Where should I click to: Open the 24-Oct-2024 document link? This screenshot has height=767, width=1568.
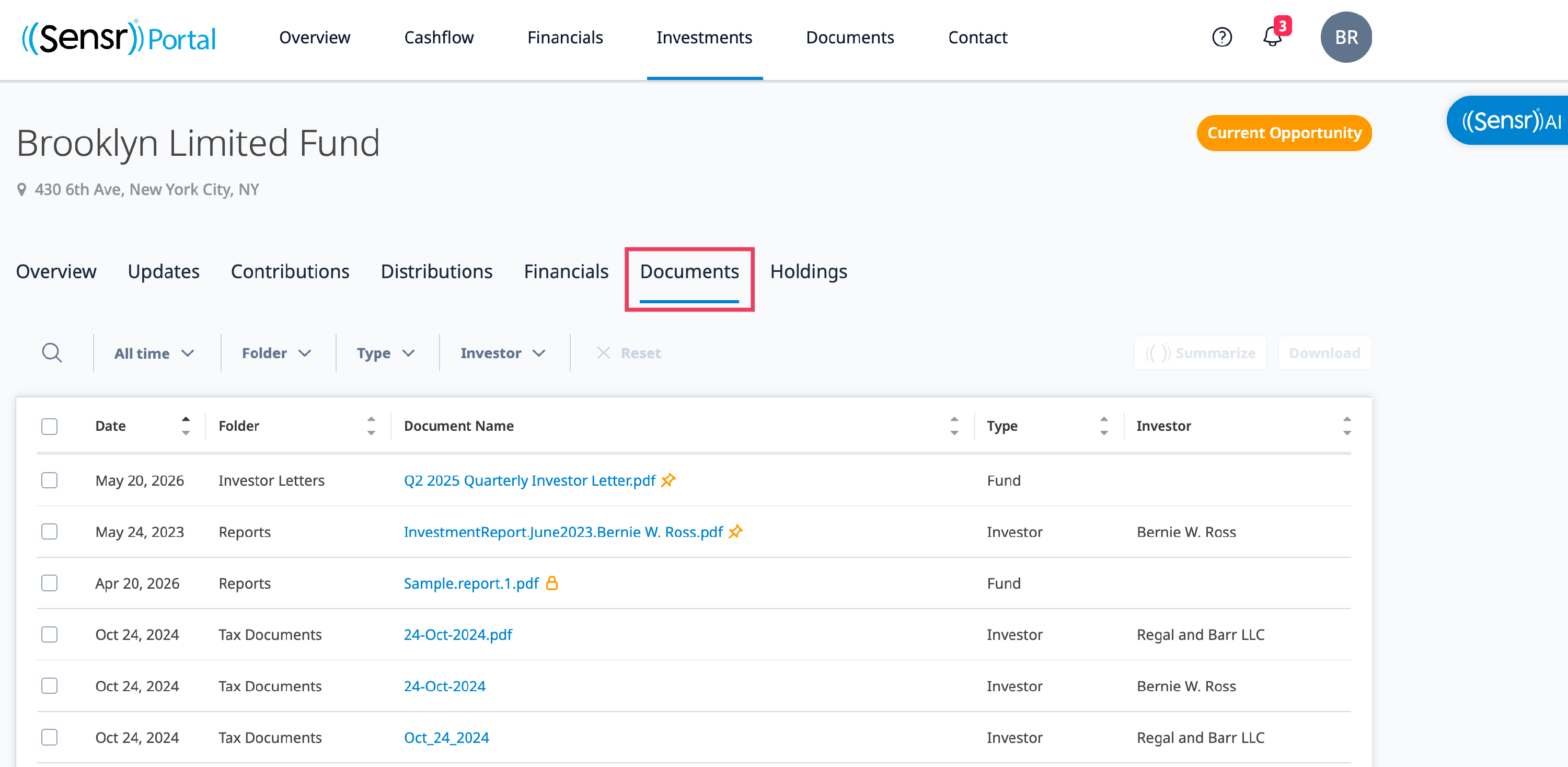(444, 686)
